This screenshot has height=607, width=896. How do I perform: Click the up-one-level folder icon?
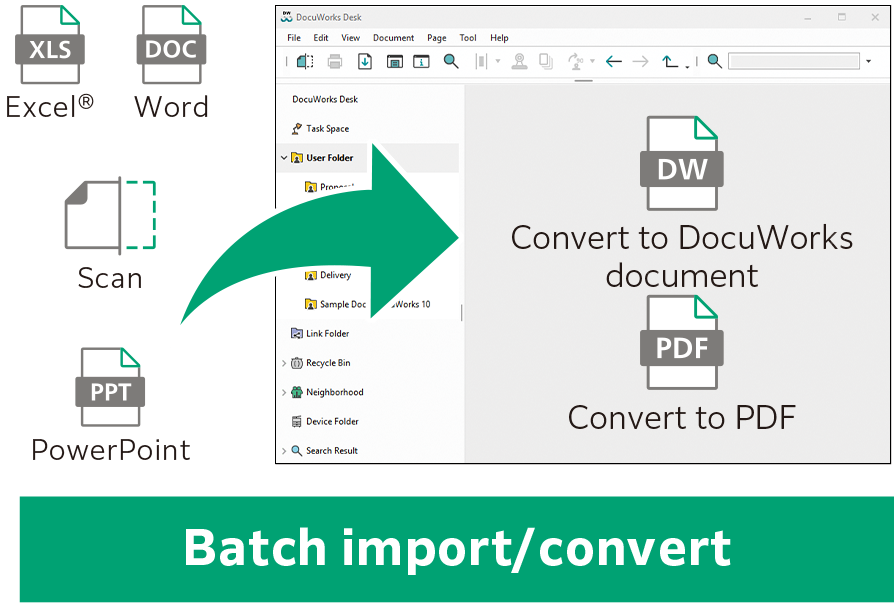click(670, 61)
